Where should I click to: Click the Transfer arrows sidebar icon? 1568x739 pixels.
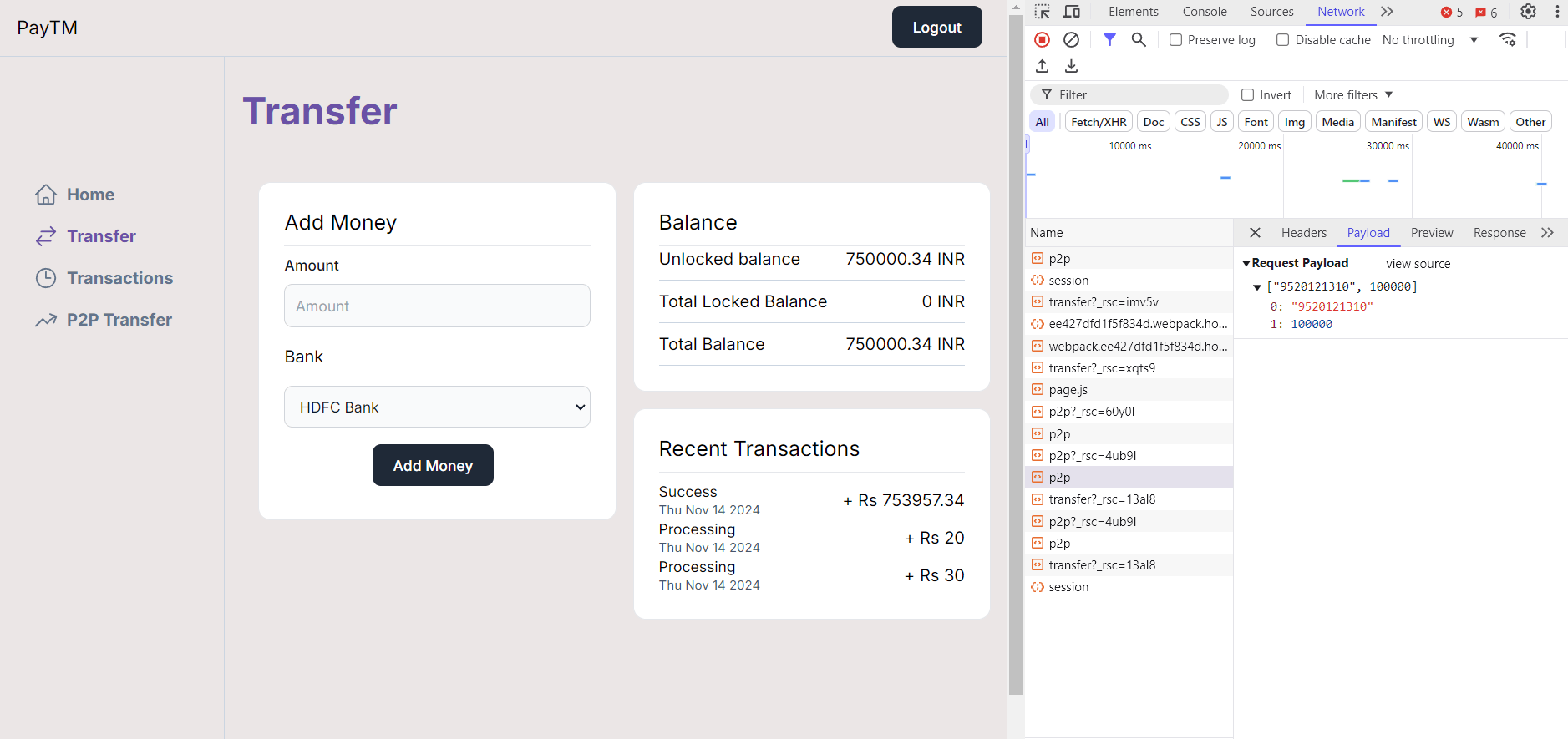pyautogui.click(x=46, y=236)
